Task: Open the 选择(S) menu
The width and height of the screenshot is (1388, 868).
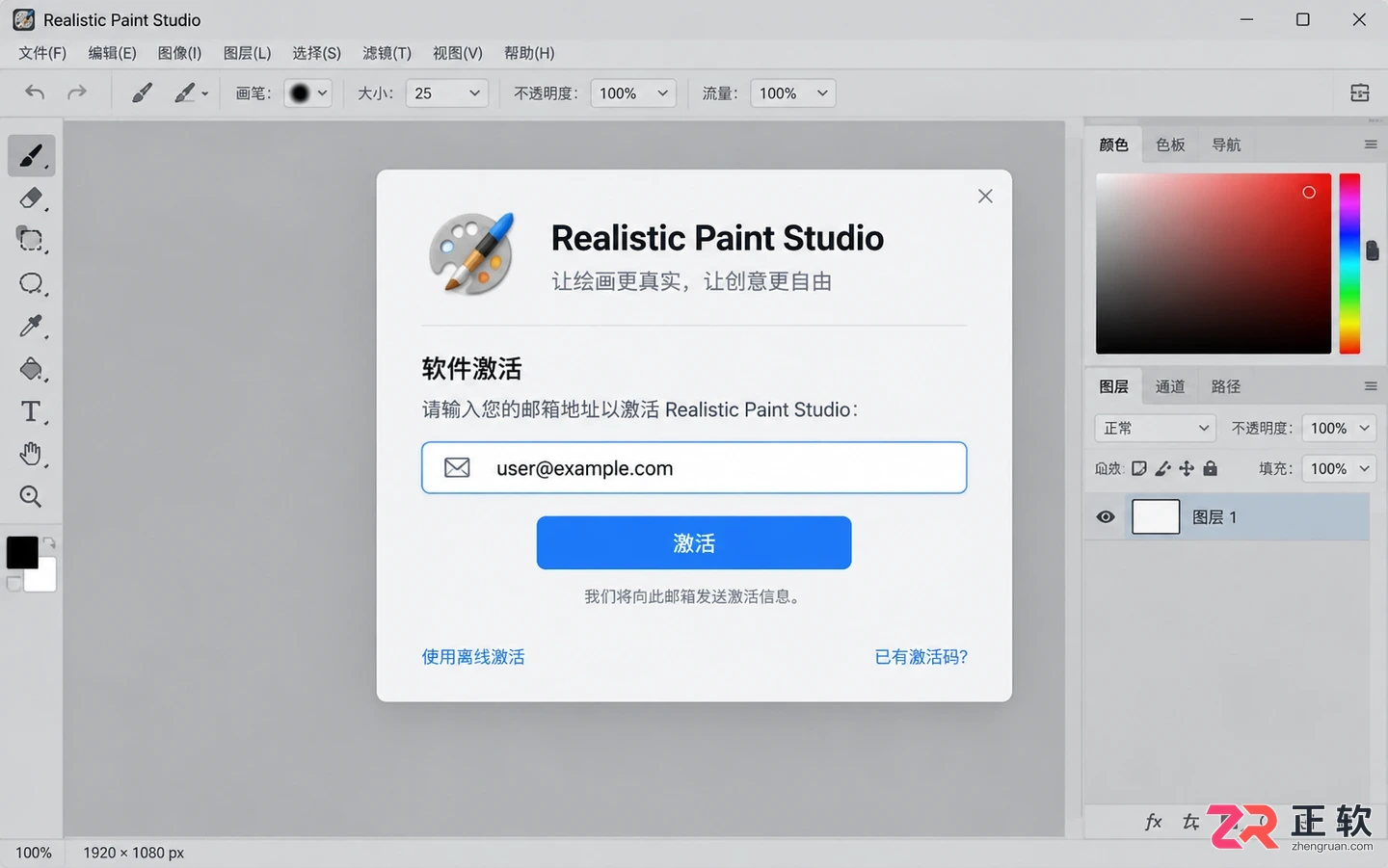Action: coord(316,53)
